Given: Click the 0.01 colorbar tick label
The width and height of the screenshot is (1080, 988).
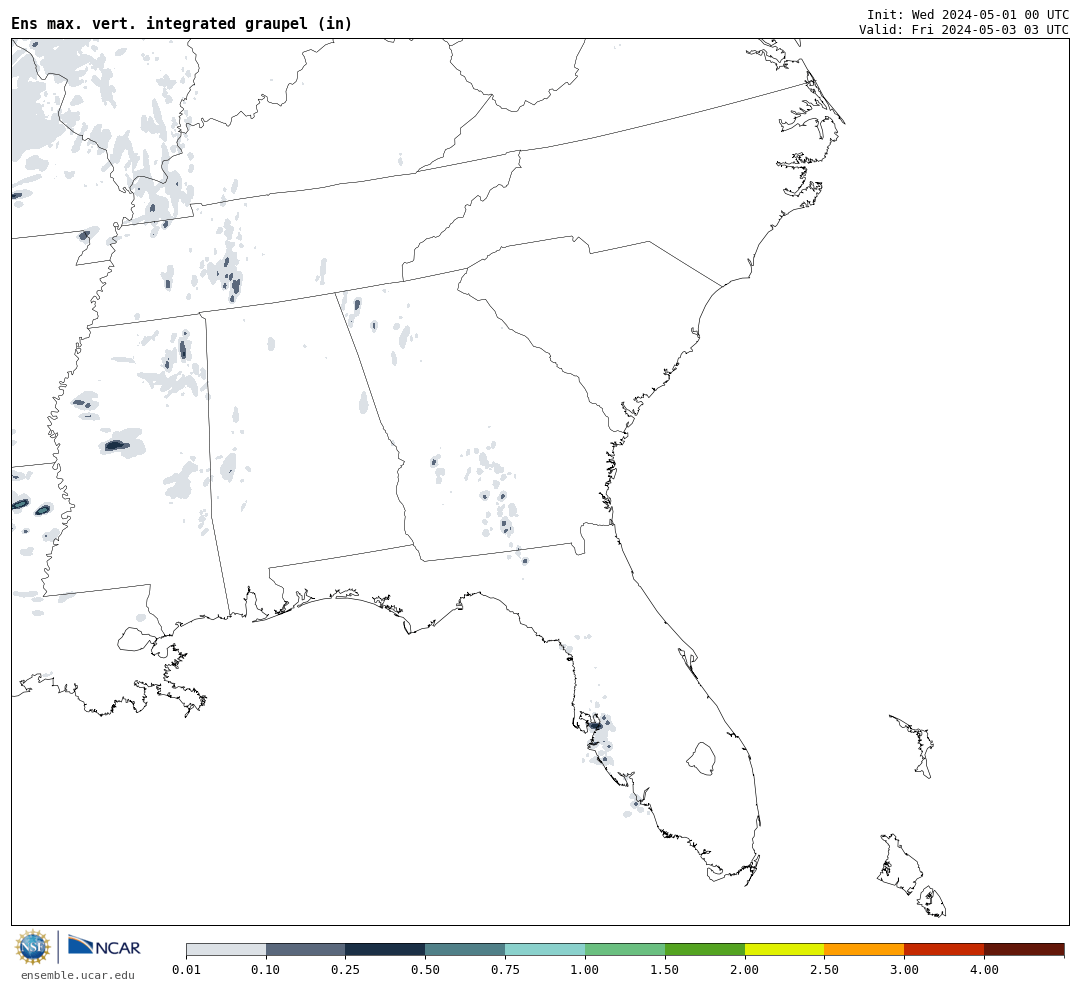Looking at the screenshot, I should point(187,969).
